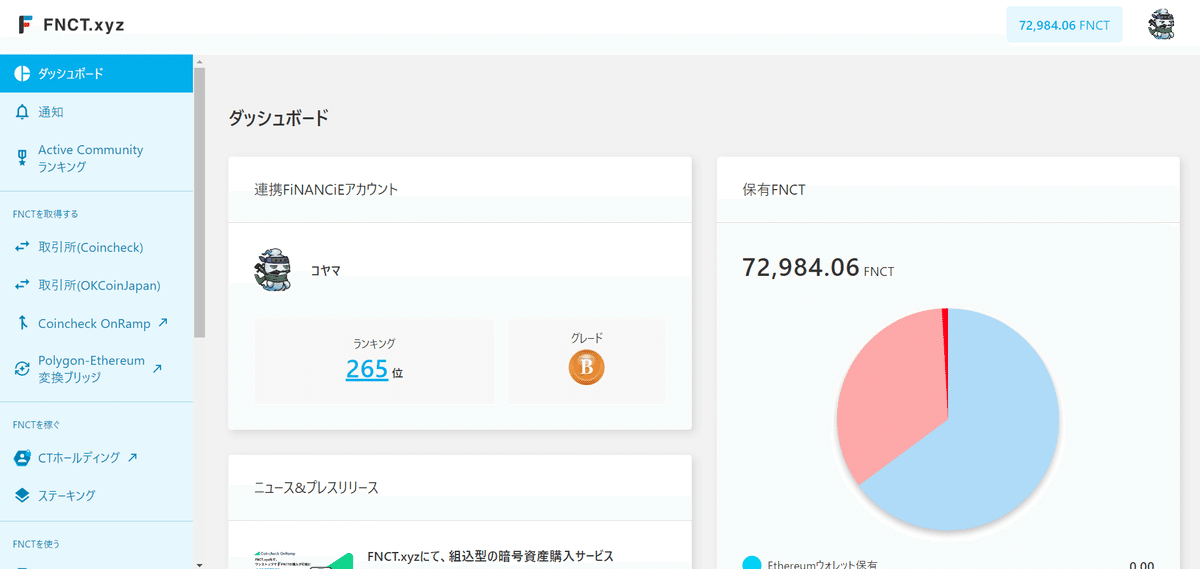Click the external link arrow next to 変換ブリッジ
The width and height of the screenshot is (1200, 569).
(156, 369)
